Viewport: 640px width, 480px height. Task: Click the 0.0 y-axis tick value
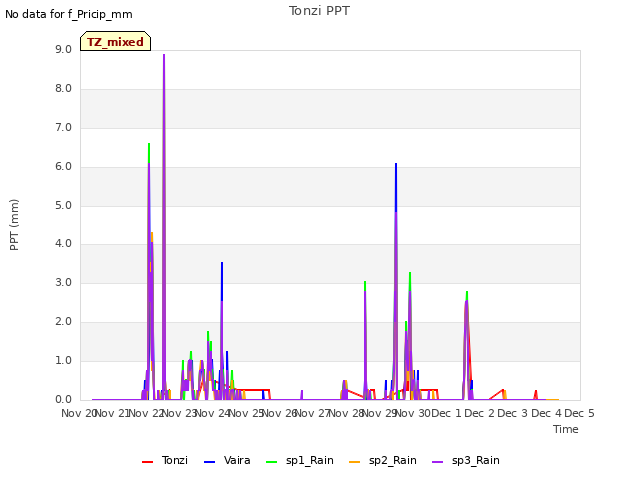tap(63, 400)
